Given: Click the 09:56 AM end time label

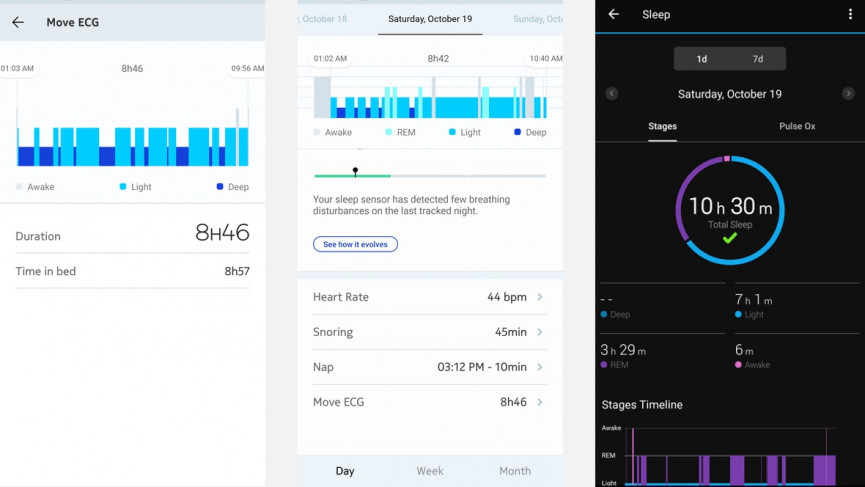Looking at the screenshot, I should click(x=247, y=68).
